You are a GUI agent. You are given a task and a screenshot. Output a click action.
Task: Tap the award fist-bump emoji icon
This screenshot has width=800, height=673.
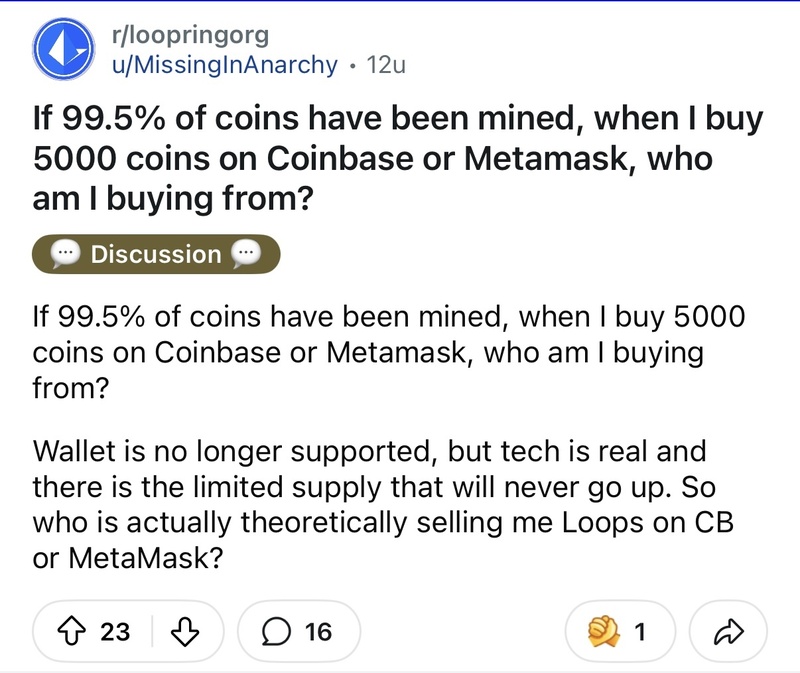[604, 631]
